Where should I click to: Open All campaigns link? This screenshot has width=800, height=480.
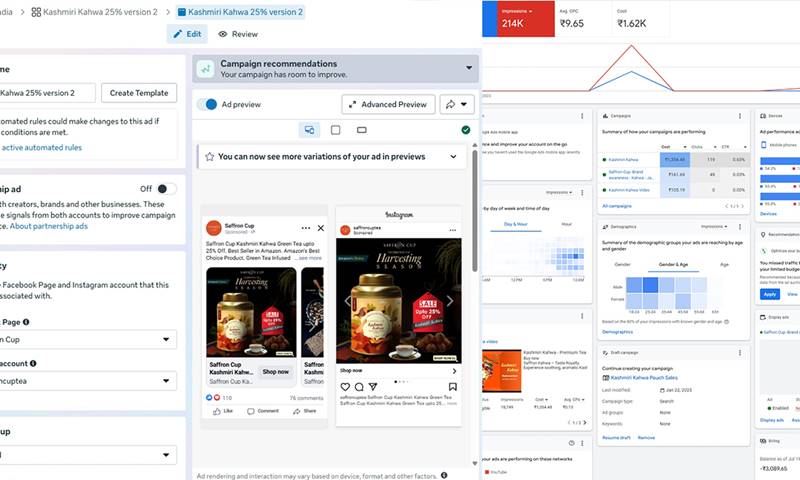[617, 206]
